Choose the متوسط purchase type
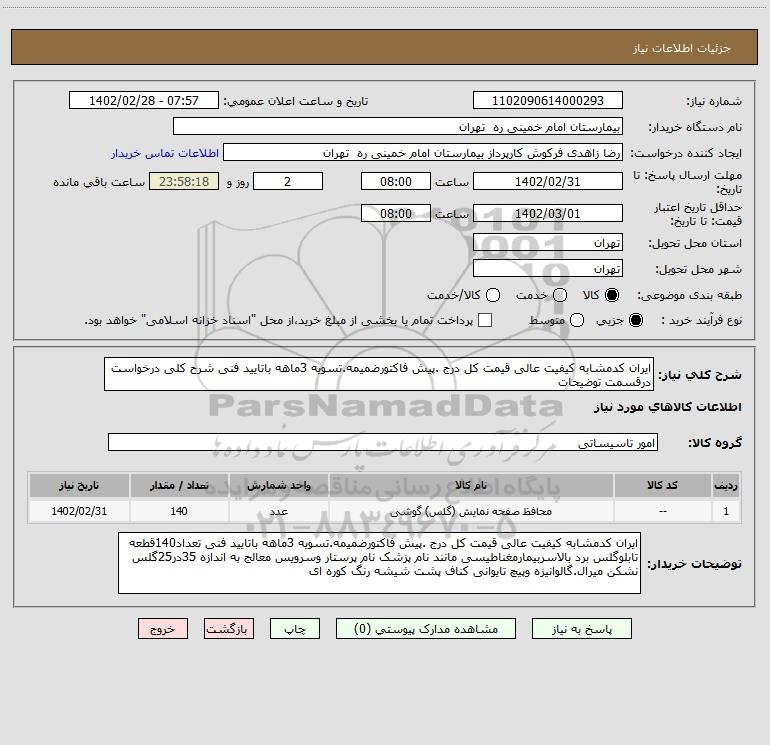Image resolution: width=770 pixels, height=745 pixels. [x=577, y=320]
